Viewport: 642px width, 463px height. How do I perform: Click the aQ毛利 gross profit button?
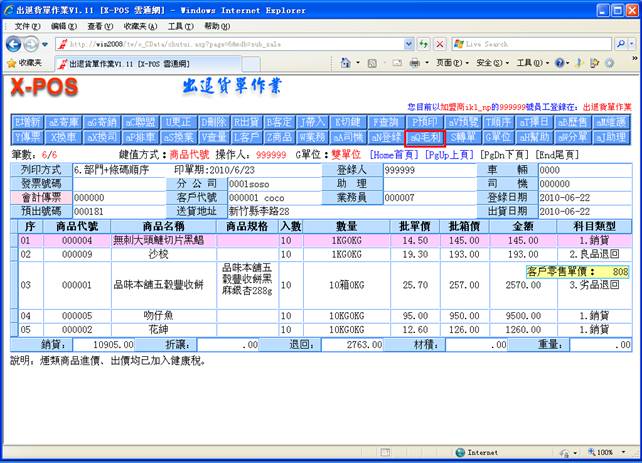[426, 136]
